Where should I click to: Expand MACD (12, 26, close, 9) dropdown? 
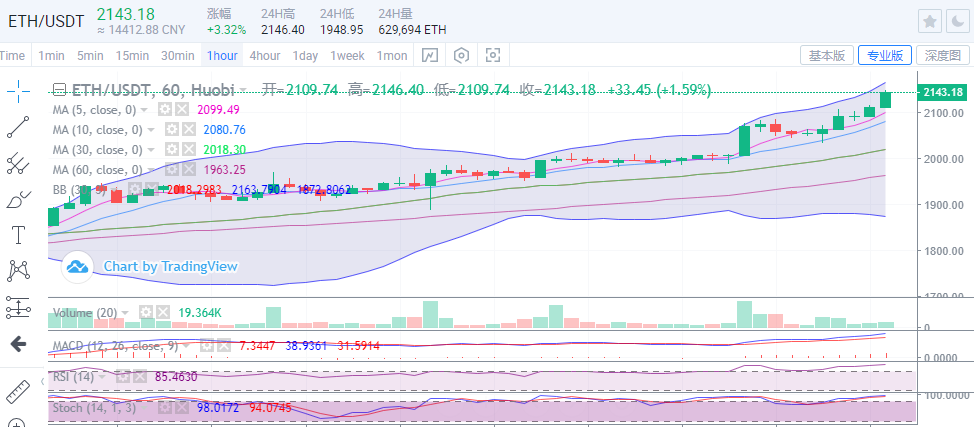[186, 345]
